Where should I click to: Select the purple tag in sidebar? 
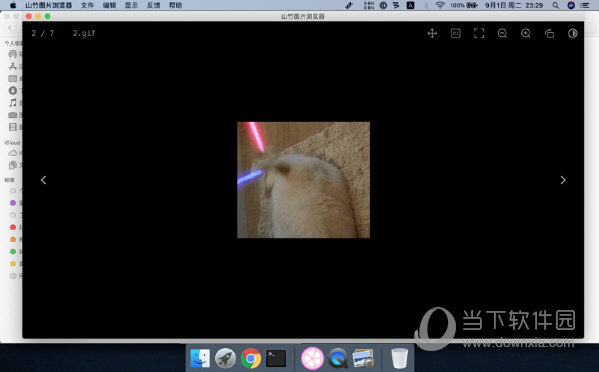[13, 202]
